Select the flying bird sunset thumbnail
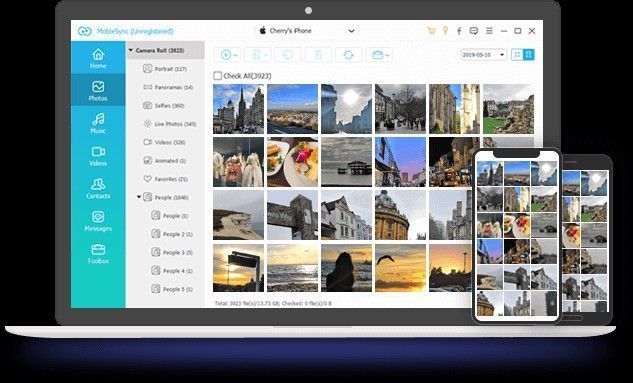 coord(400,268)
